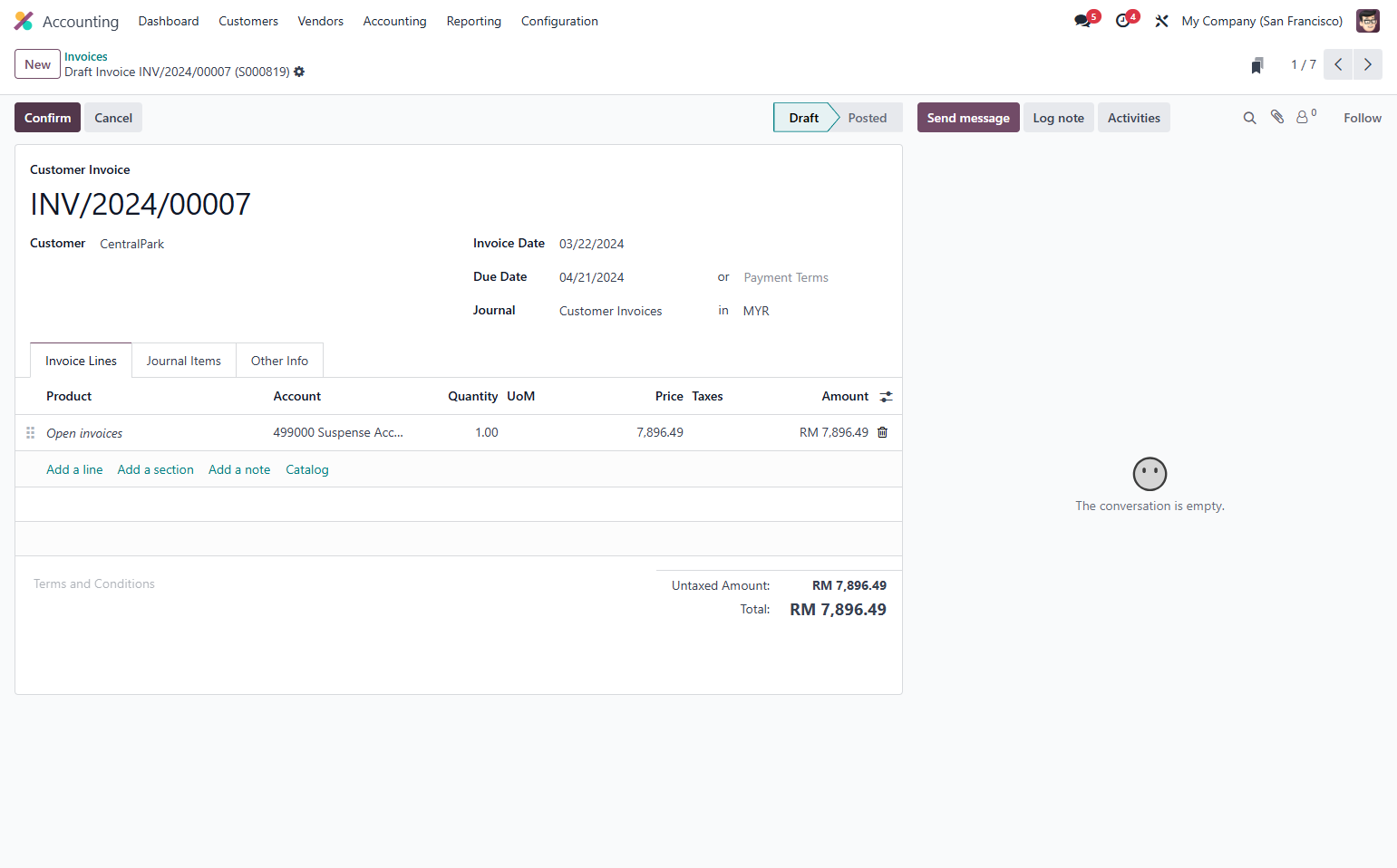Select the Draft status stage
Screen dimensions: 1397x868
tap(803, 118)
